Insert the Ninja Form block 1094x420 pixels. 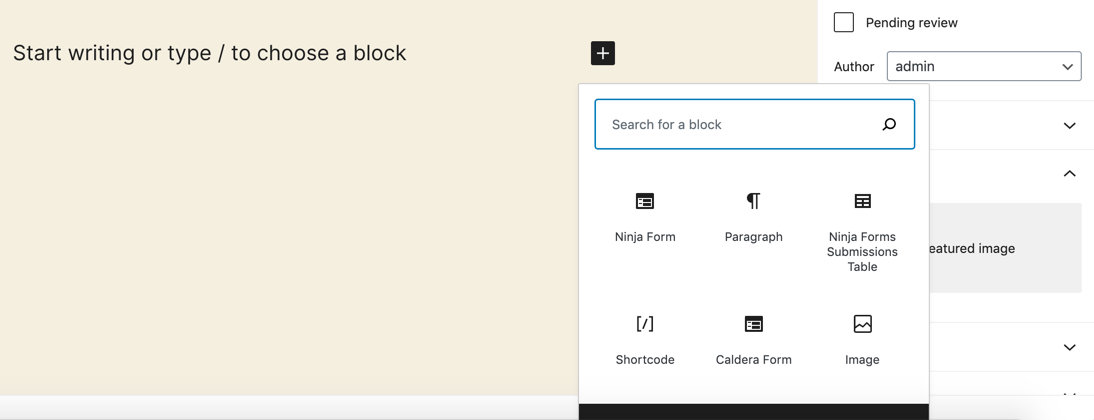coord(645,216)
